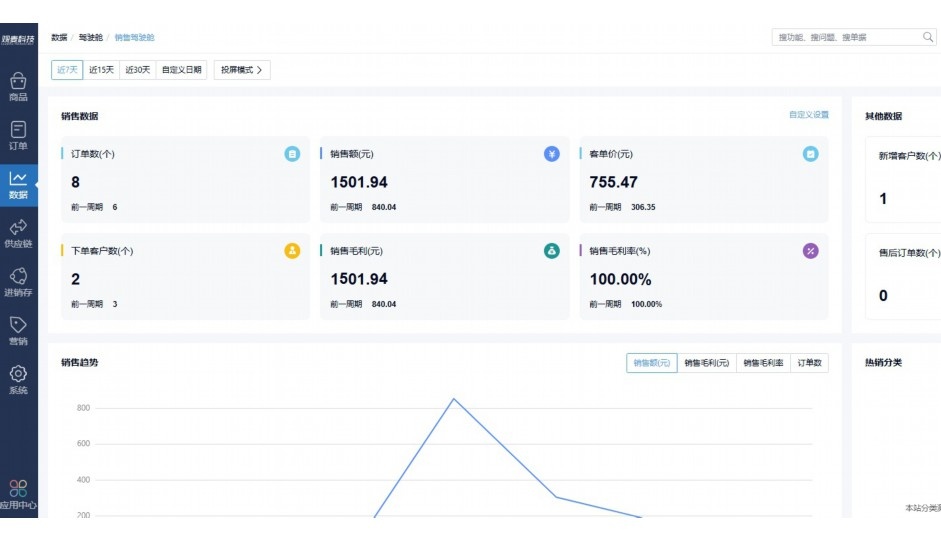Open the 自定义日期 date picker
Image resolution: width=941 pixels, height=541 pixels.
coord(182,70)
